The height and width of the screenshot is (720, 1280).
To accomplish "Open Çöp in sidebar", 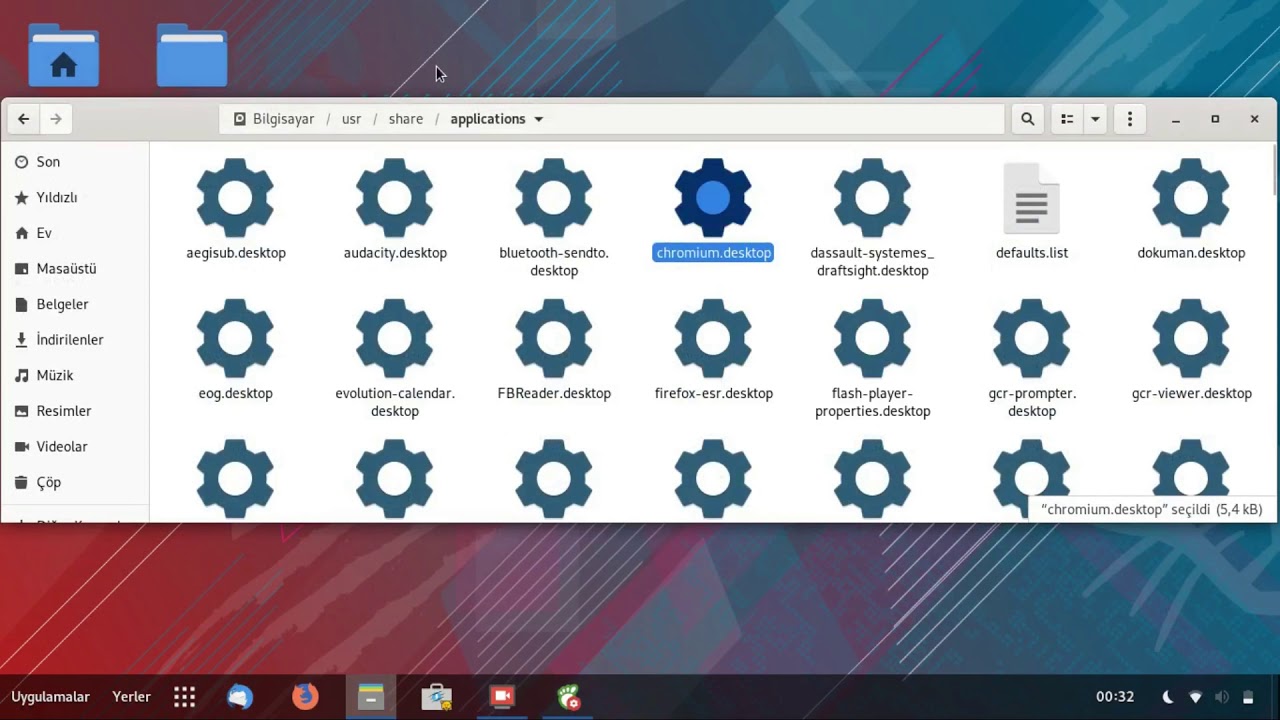I will point(75,482).
